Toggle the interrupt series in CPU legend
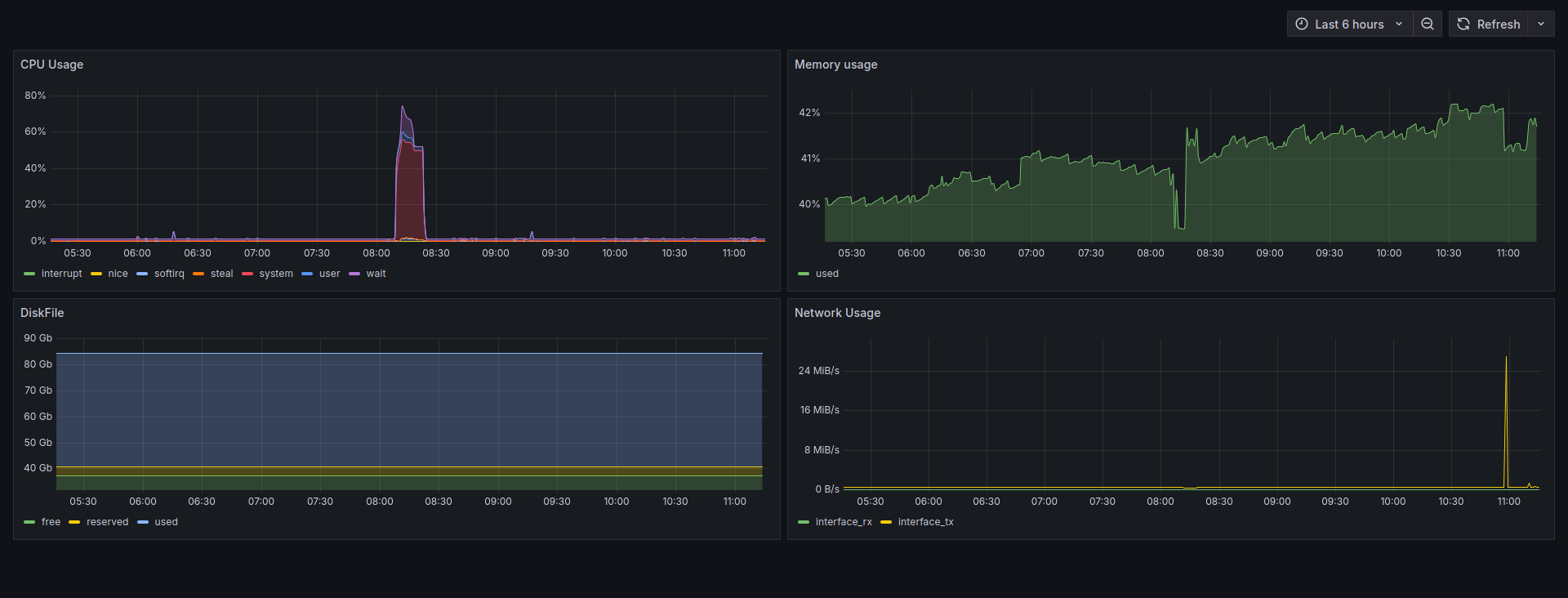This screenshot has height=598, width=1568. 61,274
